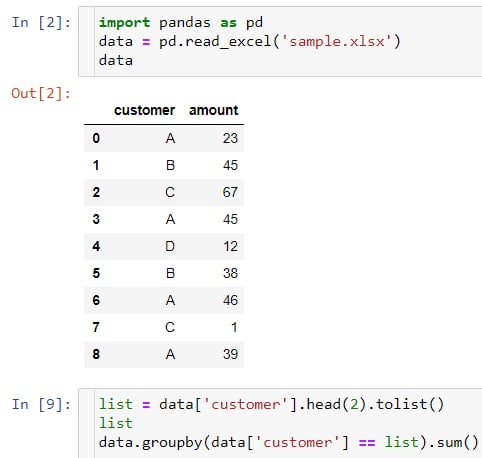Select the row index 7 cell
The height and width of the screenshot is (458, 482).
click(x=96, y=327)
